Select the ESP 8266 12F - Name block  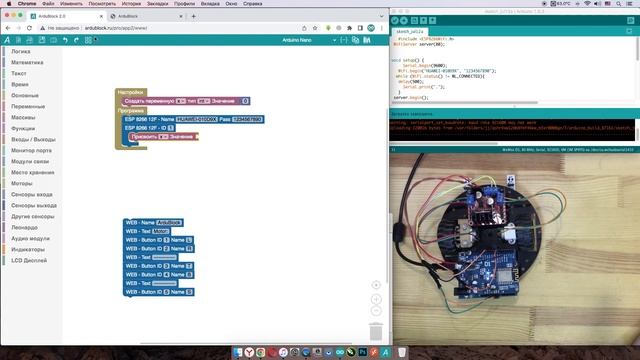[x=193, y=119]
